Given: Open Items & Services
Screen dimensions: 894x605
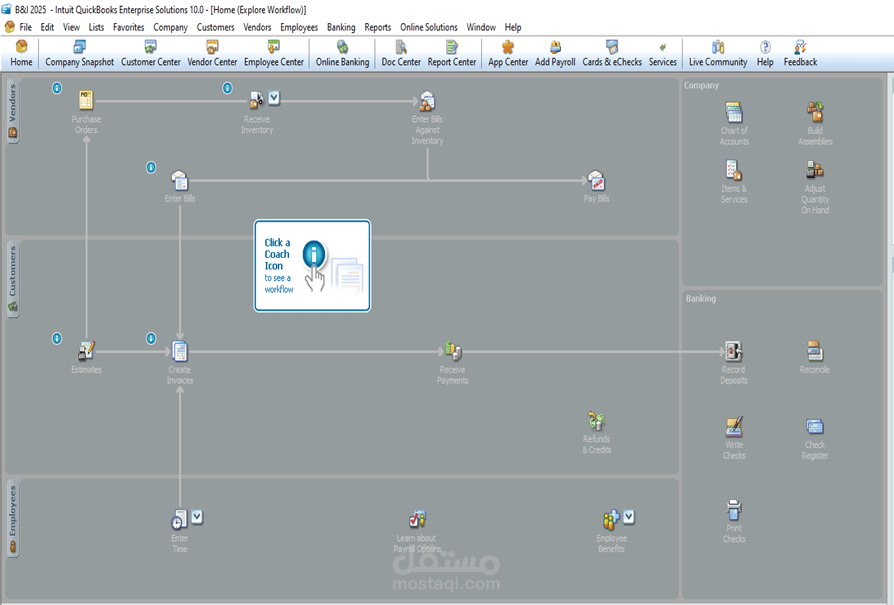Looking at the screenshot, I should click(x=734, y=170).
